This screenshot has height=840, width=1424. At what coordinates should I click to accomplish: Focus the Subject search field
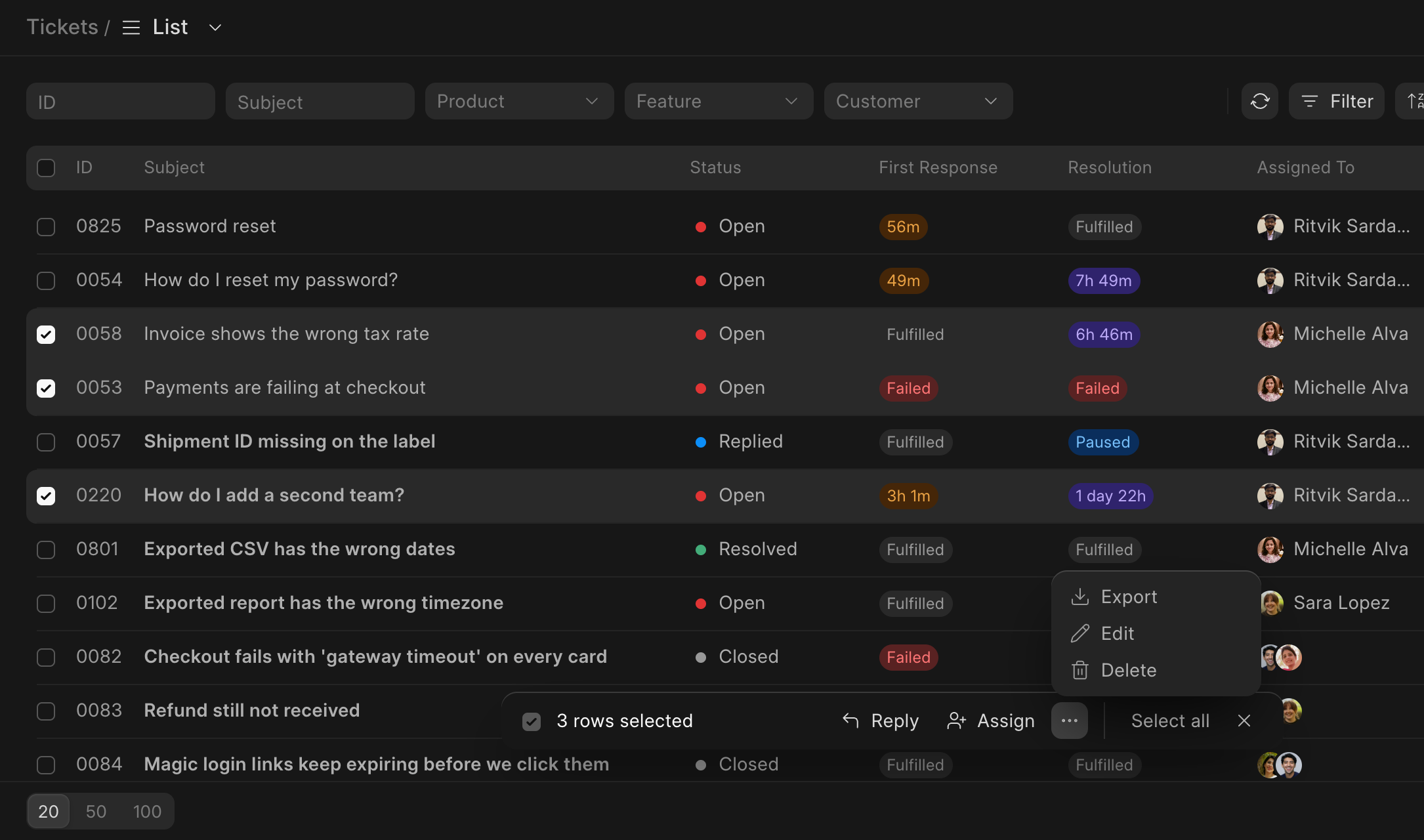click(320, 101)
